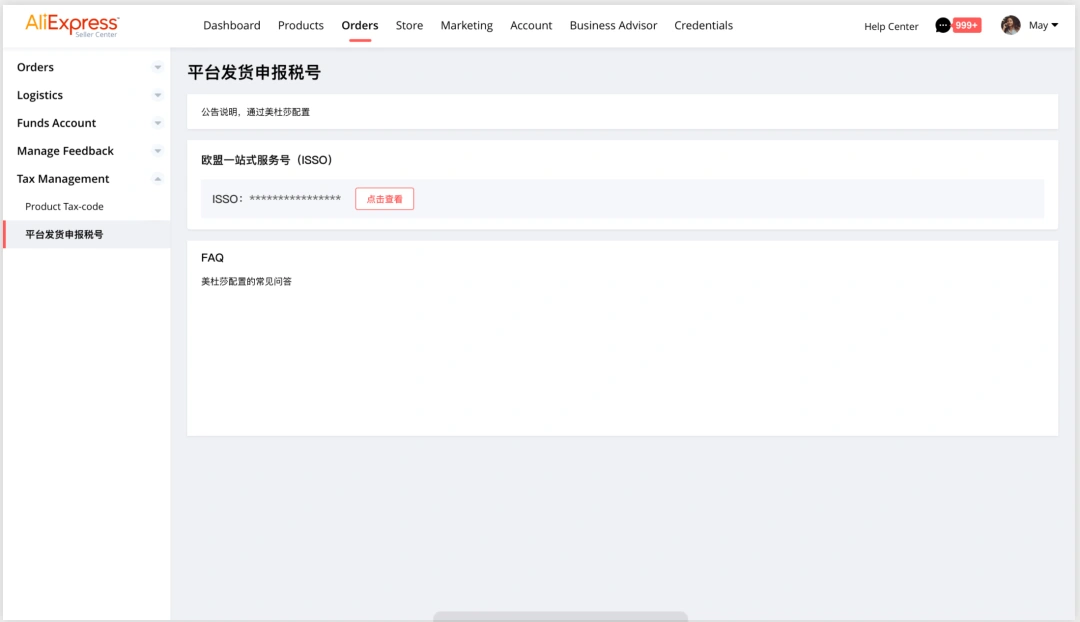Click 点击查看 to reveal the ISSO number
The image size is (1080, 622).
tap(384, 198)
